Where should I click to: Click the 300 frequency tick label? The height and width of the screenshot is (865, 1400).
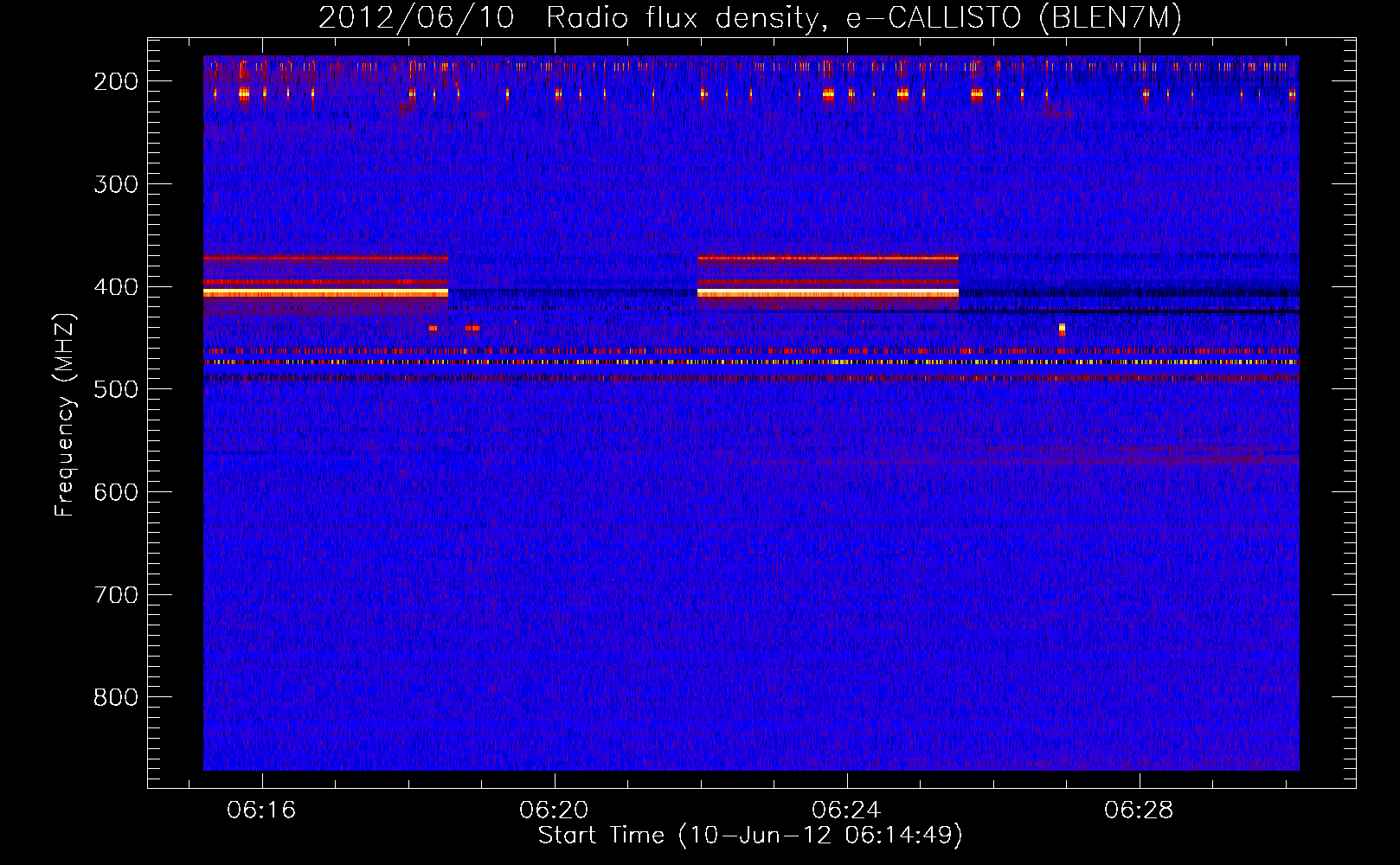click(116, 184)
